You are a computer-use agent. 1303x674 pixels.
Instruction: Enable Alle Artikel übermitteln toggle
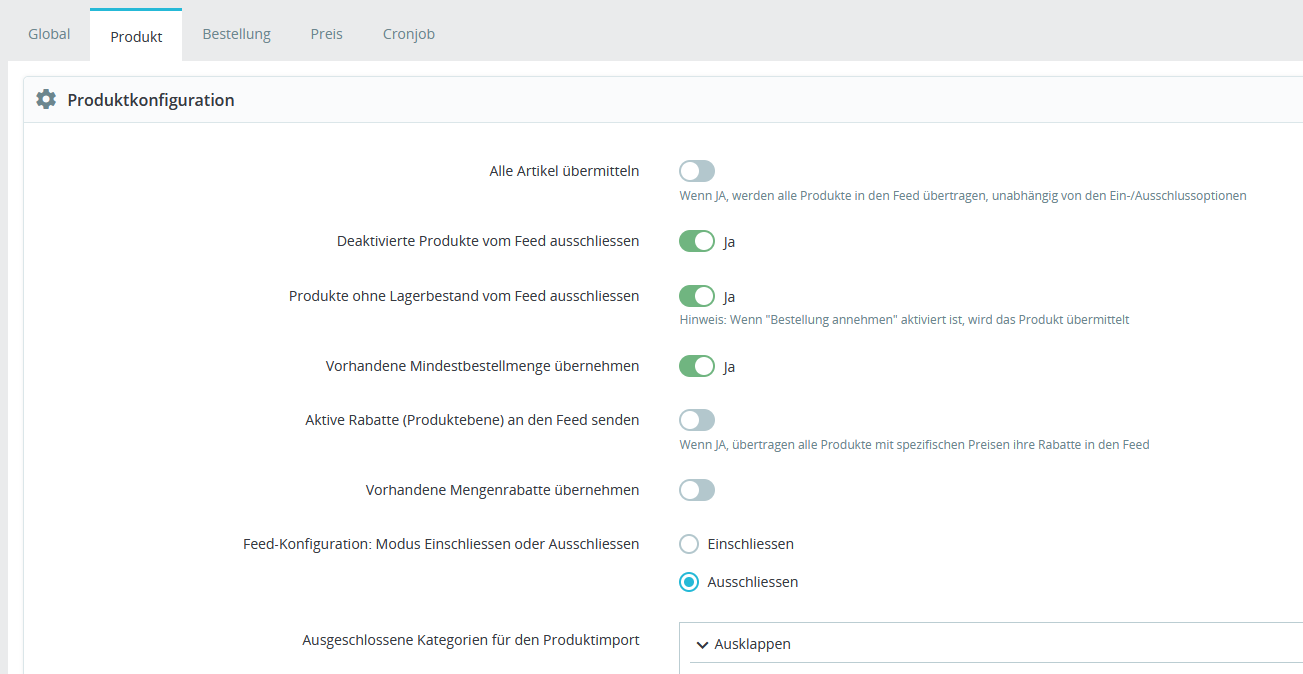[x=697, y=171]
